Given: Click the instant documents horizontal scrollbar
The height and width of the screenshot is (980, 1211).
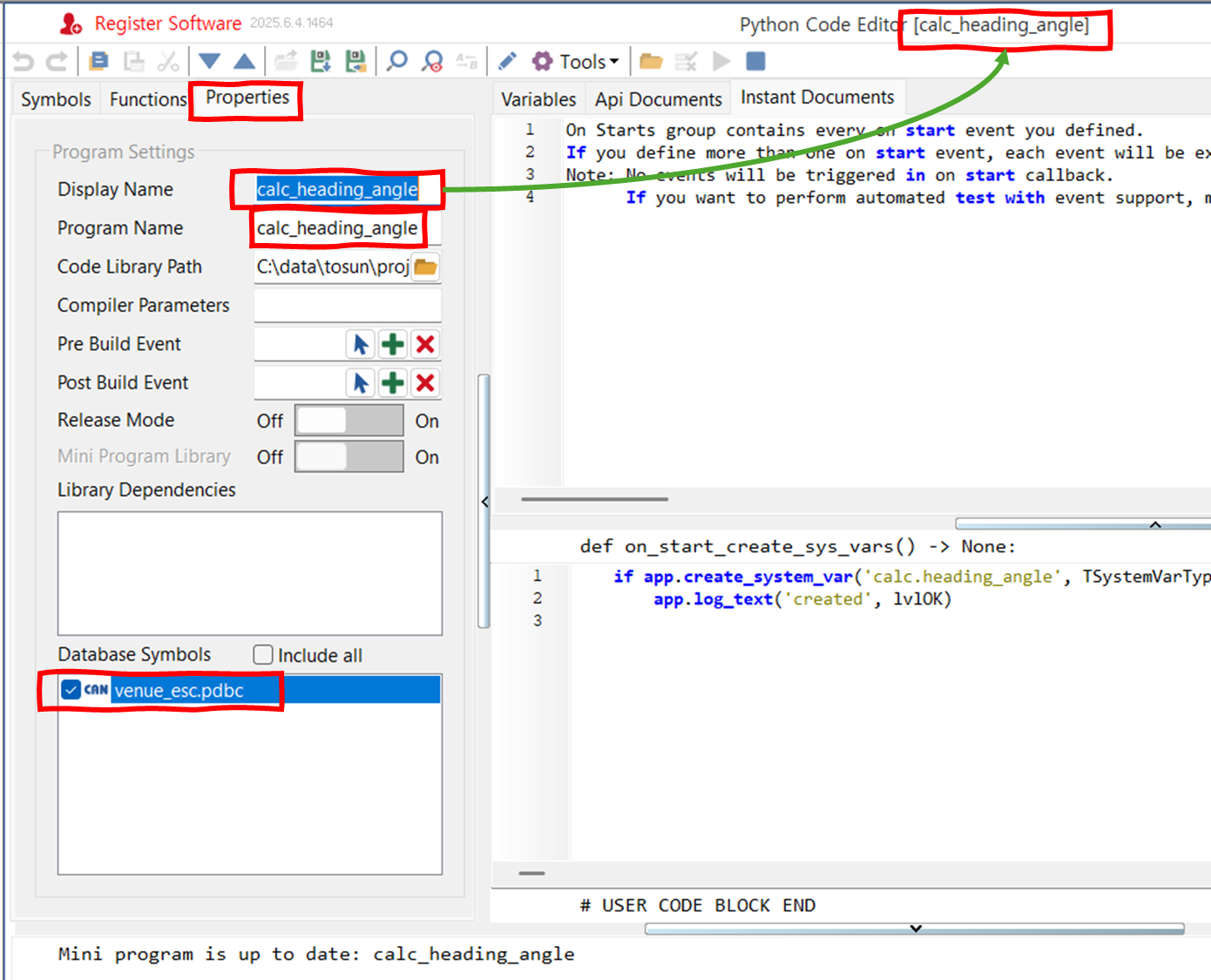Looking at the screenshot, I should point(595,499).
